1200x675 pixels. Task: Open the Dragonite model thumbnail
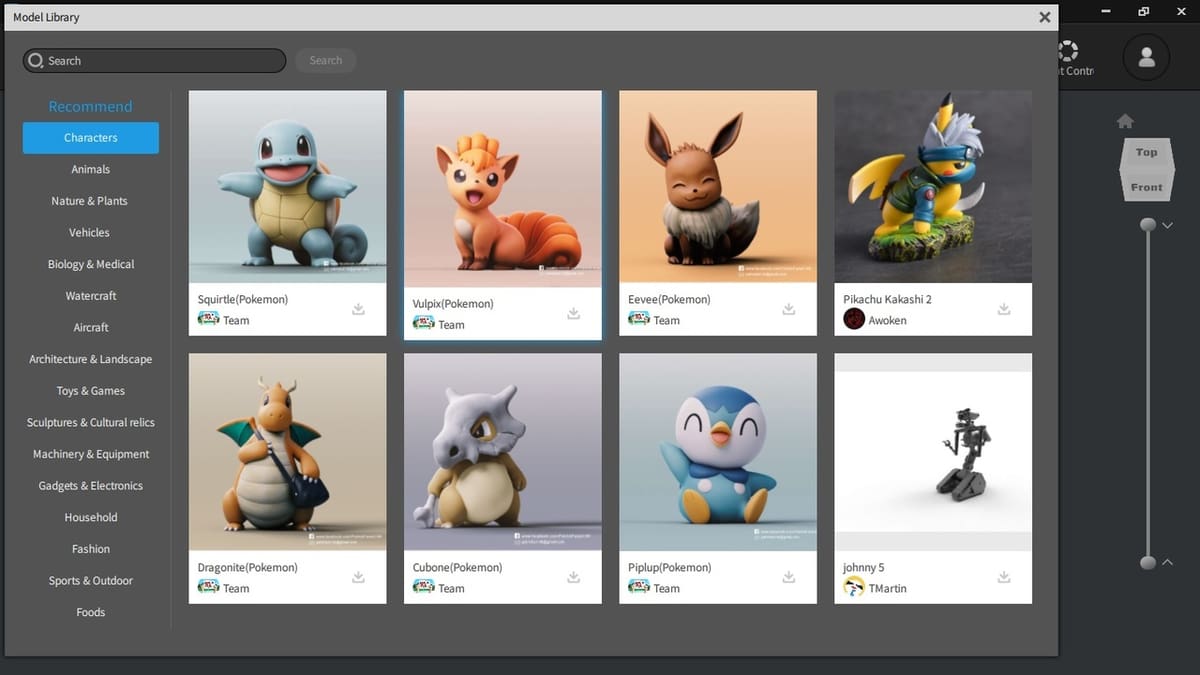tap(288, 452)
